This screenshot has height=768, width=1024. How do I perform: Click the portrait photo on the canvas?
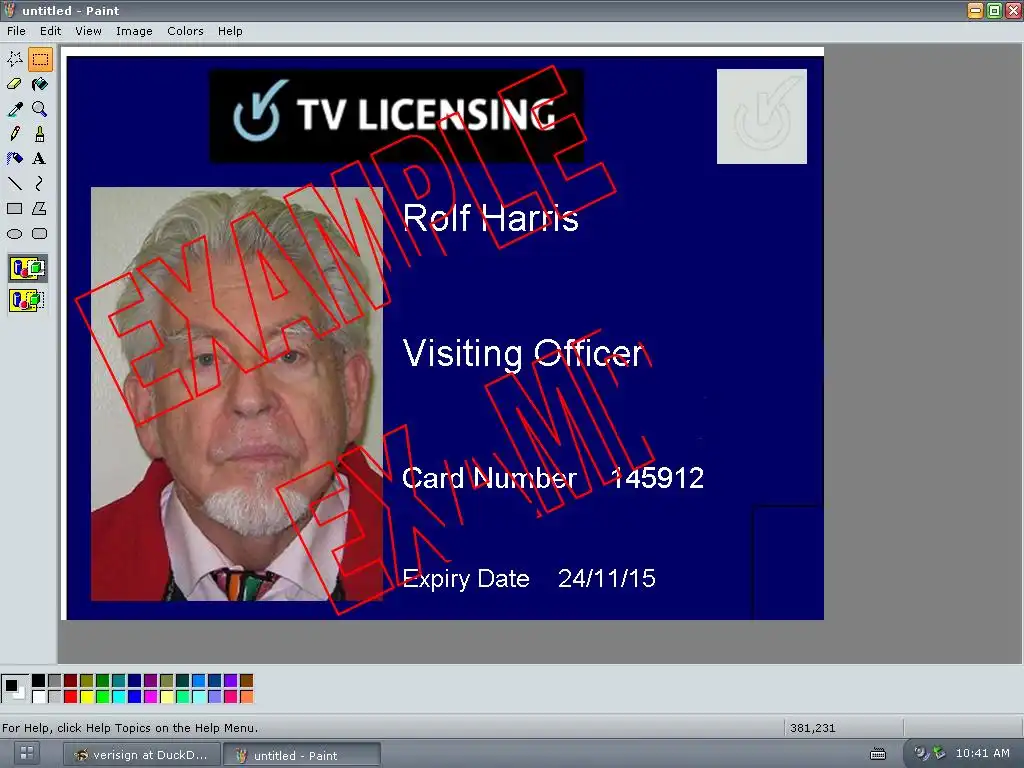tap(236, 394)
